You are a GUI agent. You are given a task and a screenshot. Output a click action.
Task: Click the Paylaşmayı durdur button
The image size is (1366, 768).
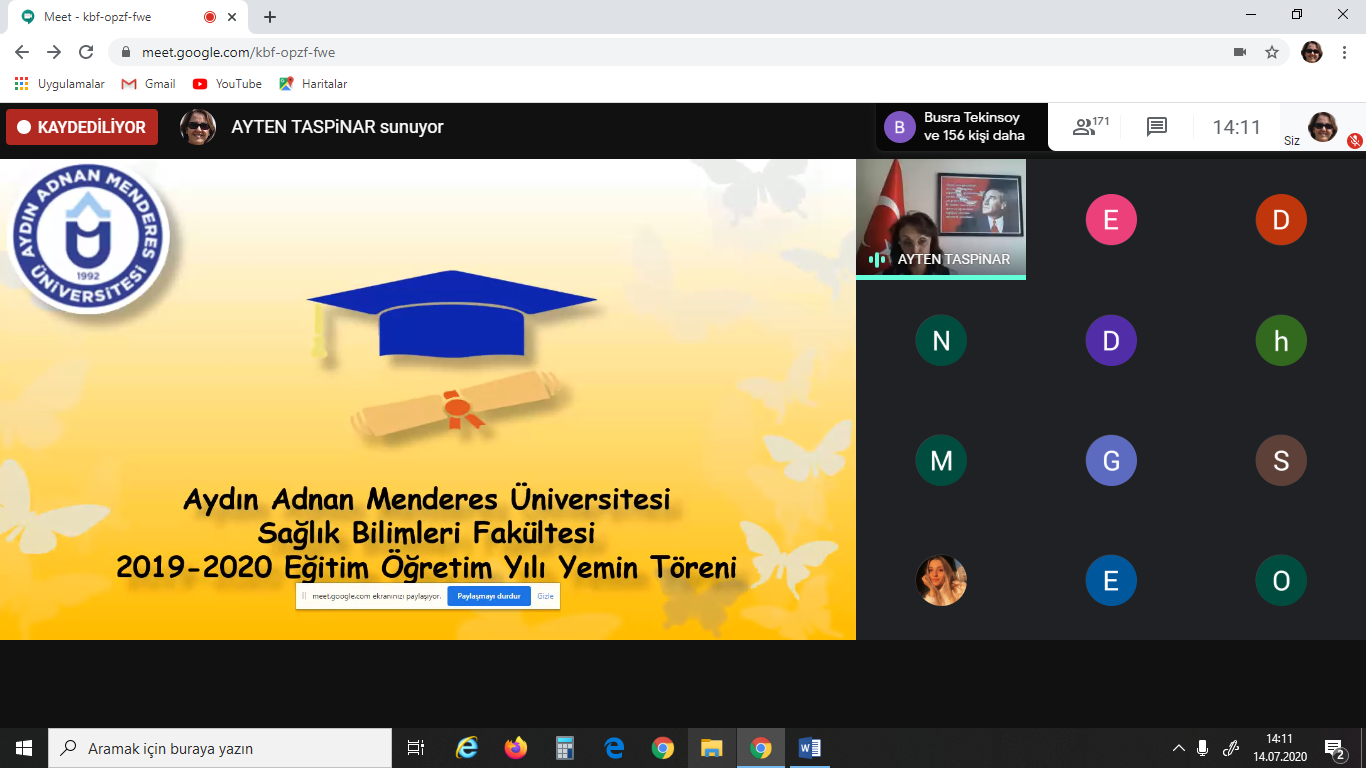pos(488,596)
